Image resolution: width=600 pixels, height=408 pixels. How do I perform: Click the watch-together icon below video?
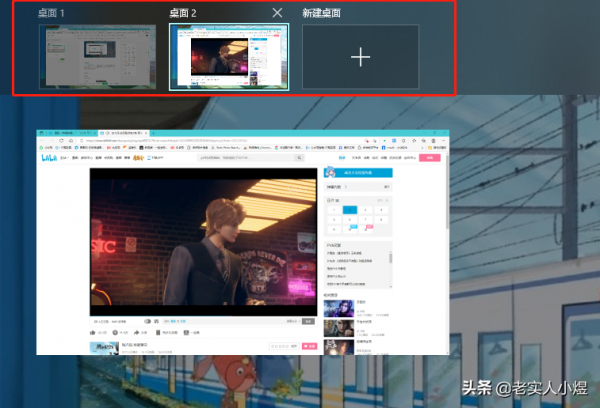coord(186,333)
